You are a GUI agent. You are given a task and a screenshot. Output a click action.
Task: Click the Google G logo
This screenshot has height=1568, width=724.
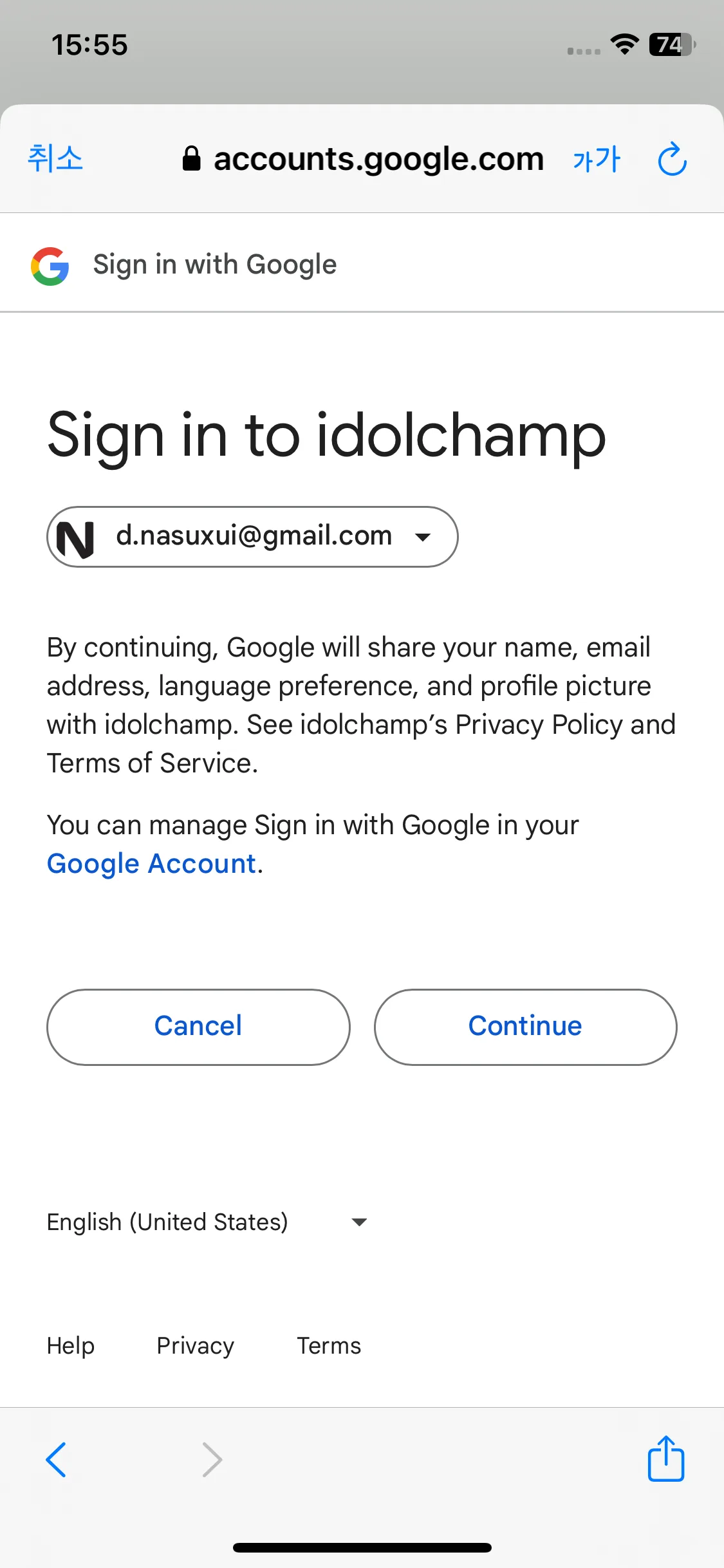coord(50,266)
